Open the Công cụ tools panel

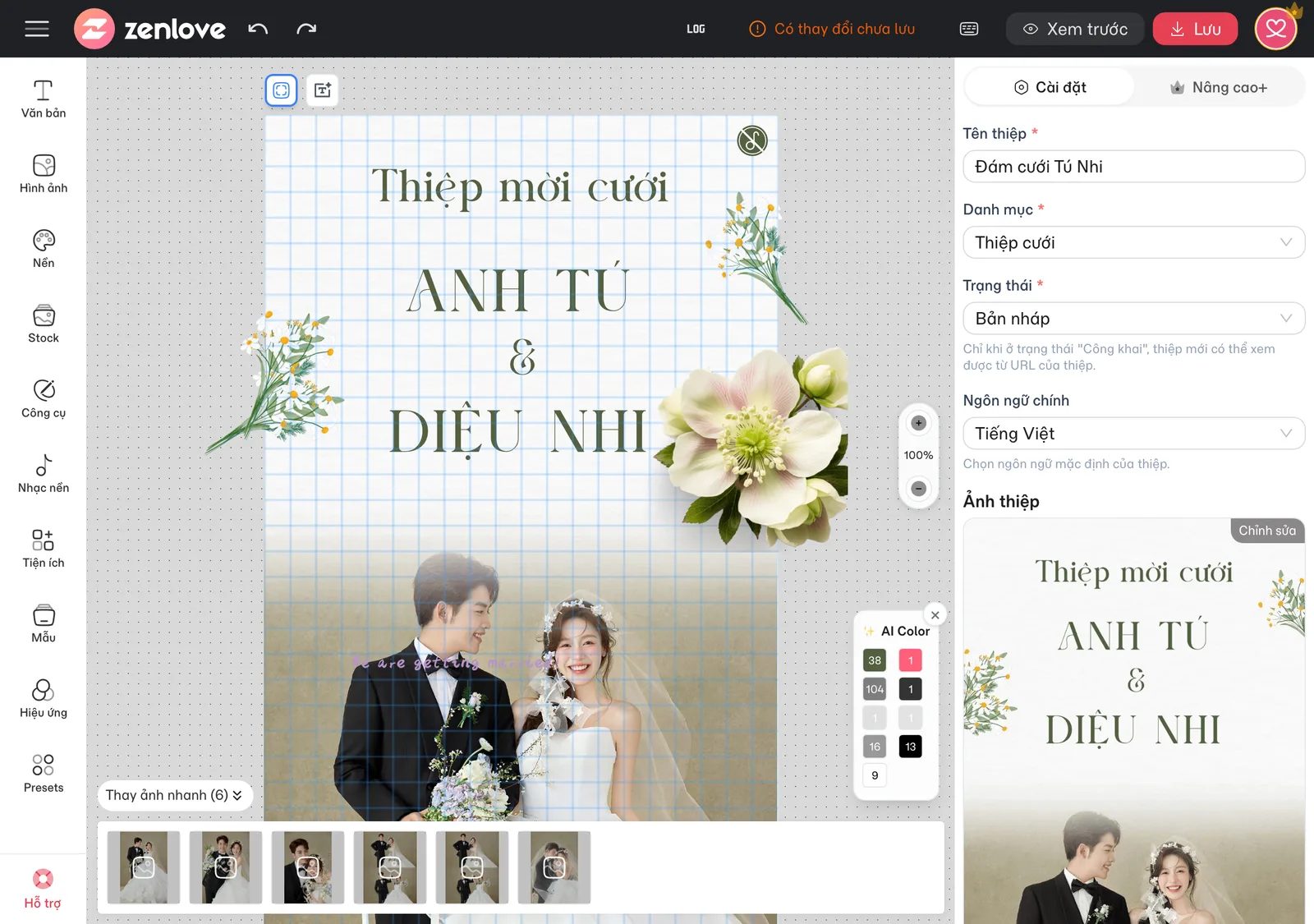tap(44, 398)
